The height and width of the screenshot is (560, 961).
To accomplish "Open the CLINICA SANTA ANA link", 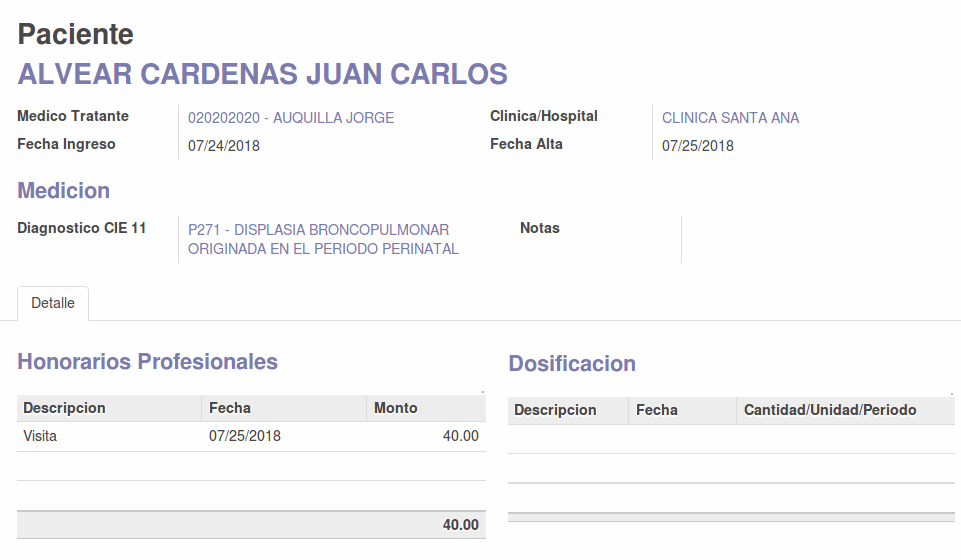I will point(730,118).
